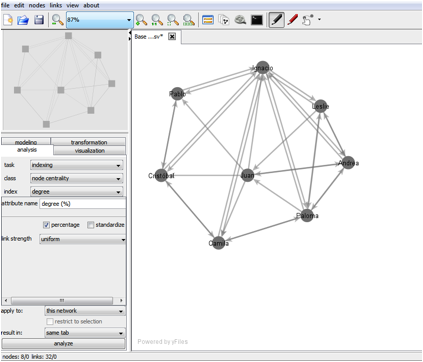423x362 pixels.
Task: Select the black pencil edit tool
Action: pos(277,20)
